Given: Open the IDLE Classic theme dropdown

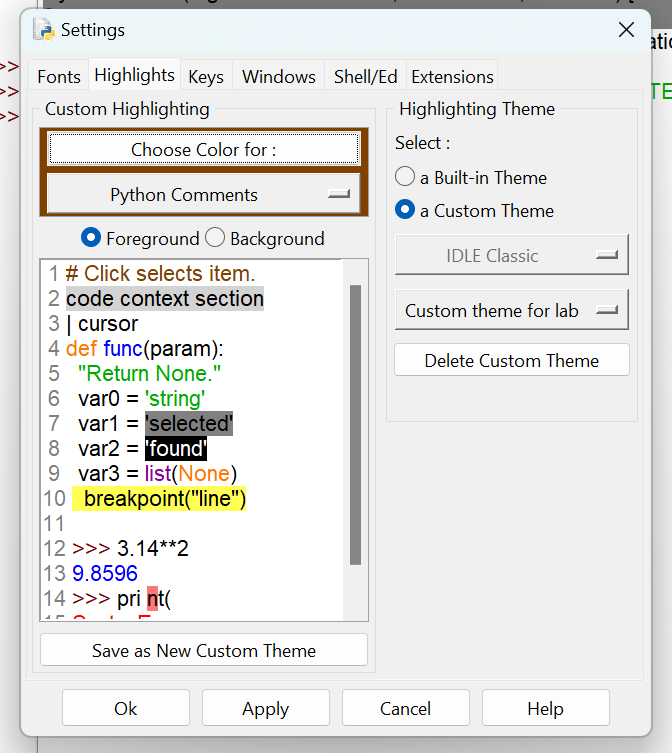Looking at the screenshot, I should pyautogui.click(x=511, y=256).
